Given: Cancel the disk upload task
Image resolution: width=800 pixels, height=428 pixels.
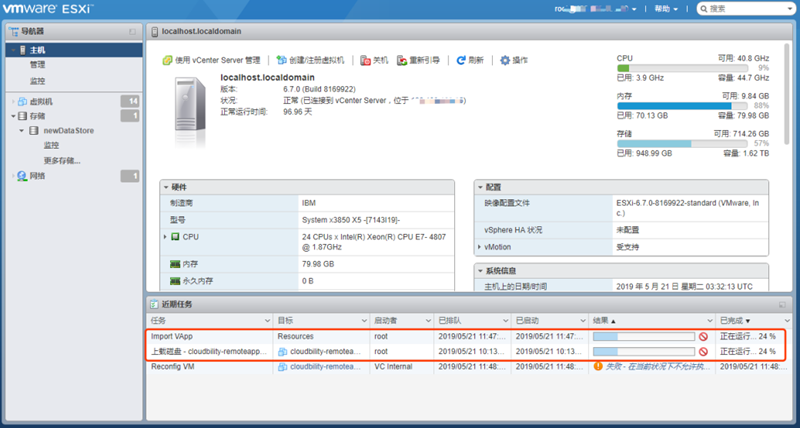Looking at the screenshot, I should pyautogui.click(x=703, y=352).
